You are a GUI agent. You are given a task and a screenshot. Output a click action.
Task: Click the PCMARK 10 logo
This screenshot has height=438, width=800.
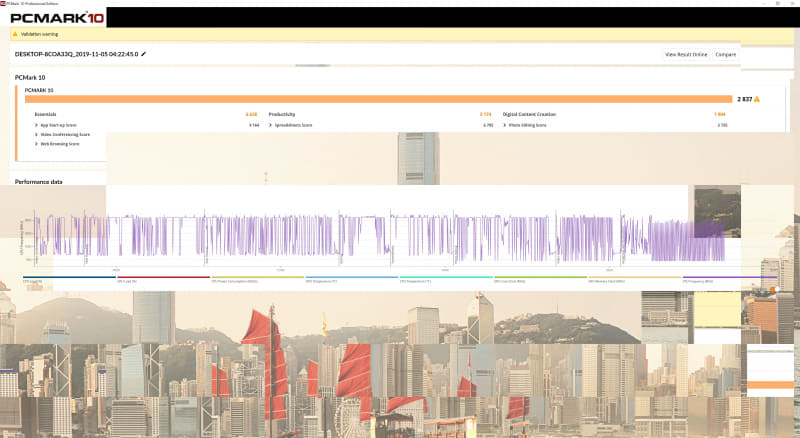pos(57,18)
